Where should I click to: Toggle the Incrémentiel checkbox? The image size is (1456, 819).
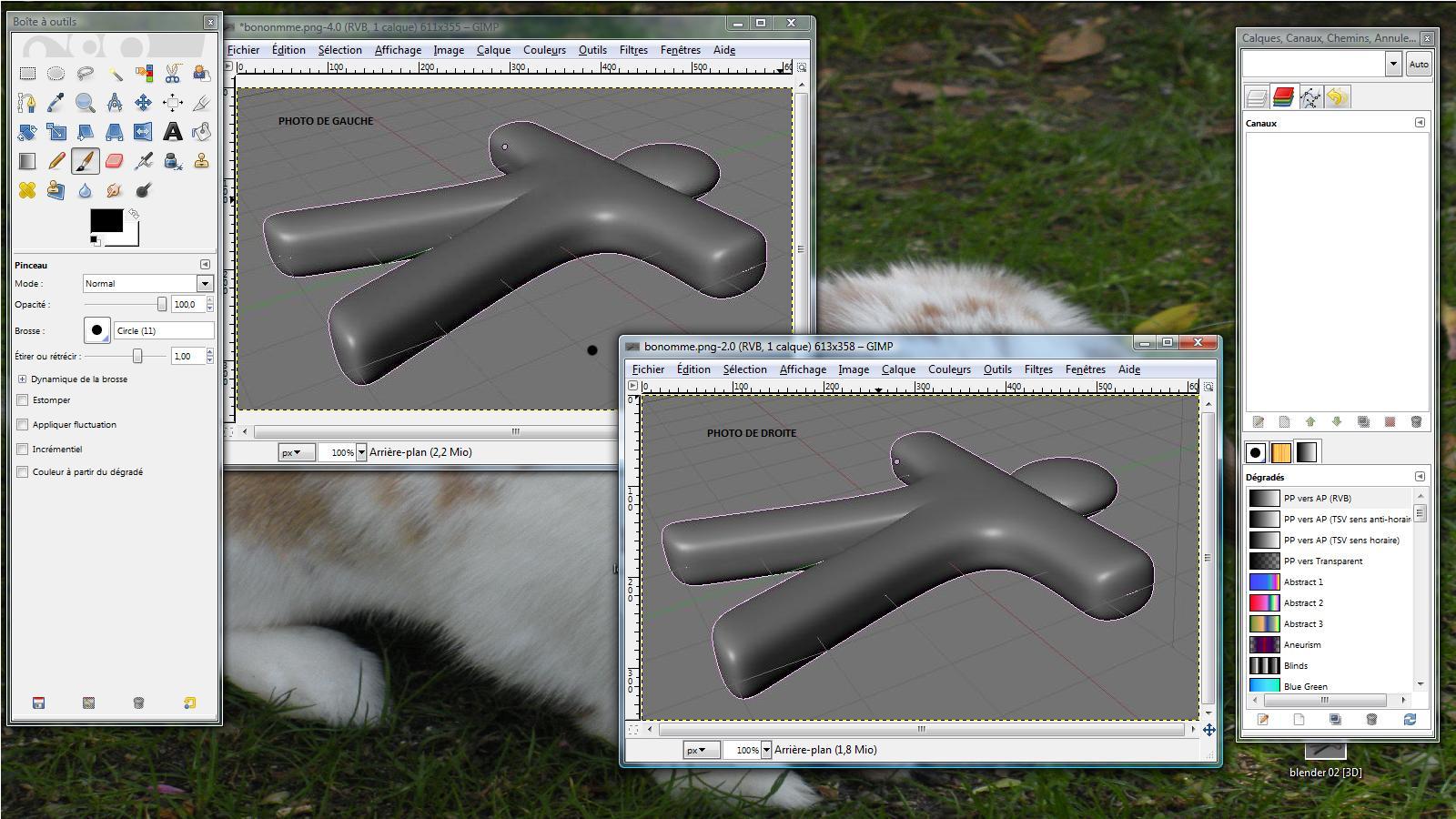click(23, 449)
